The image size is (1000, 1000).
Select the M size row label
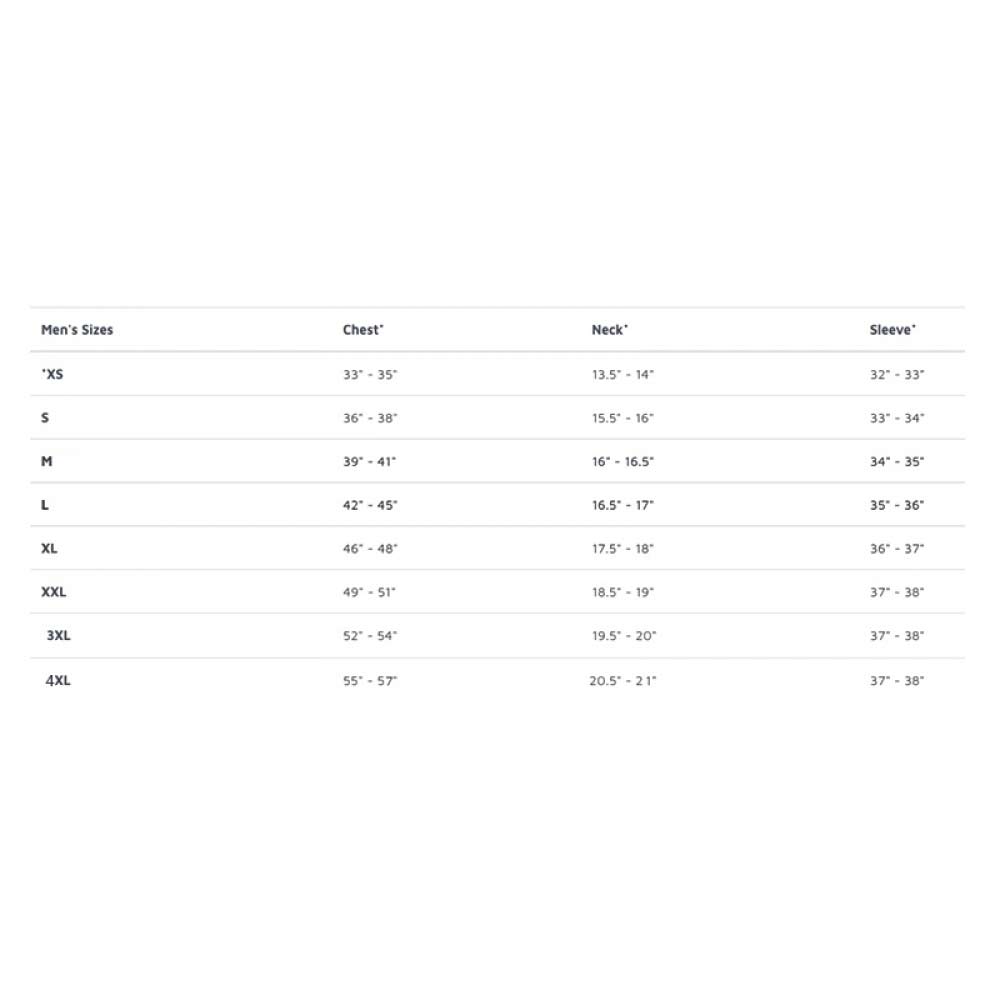(47, 461)
